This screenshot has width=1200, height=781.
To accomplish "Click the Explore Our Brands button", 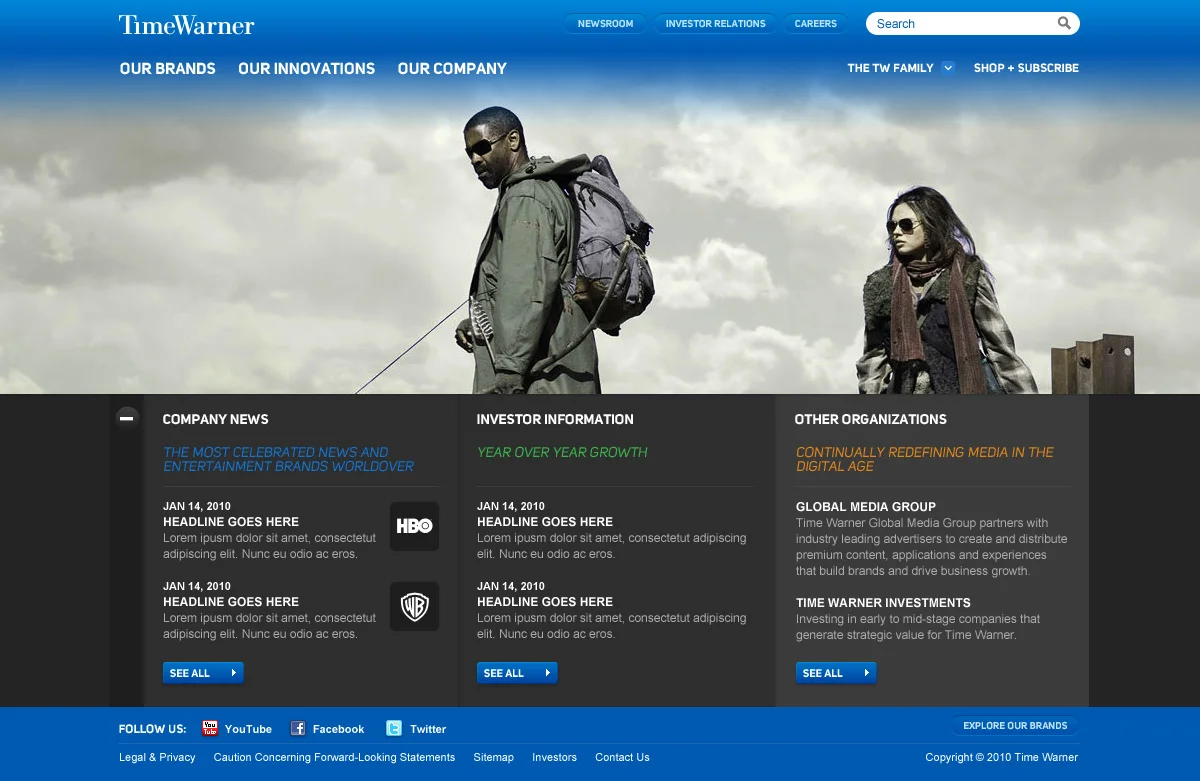I will tap(1015, 726).
